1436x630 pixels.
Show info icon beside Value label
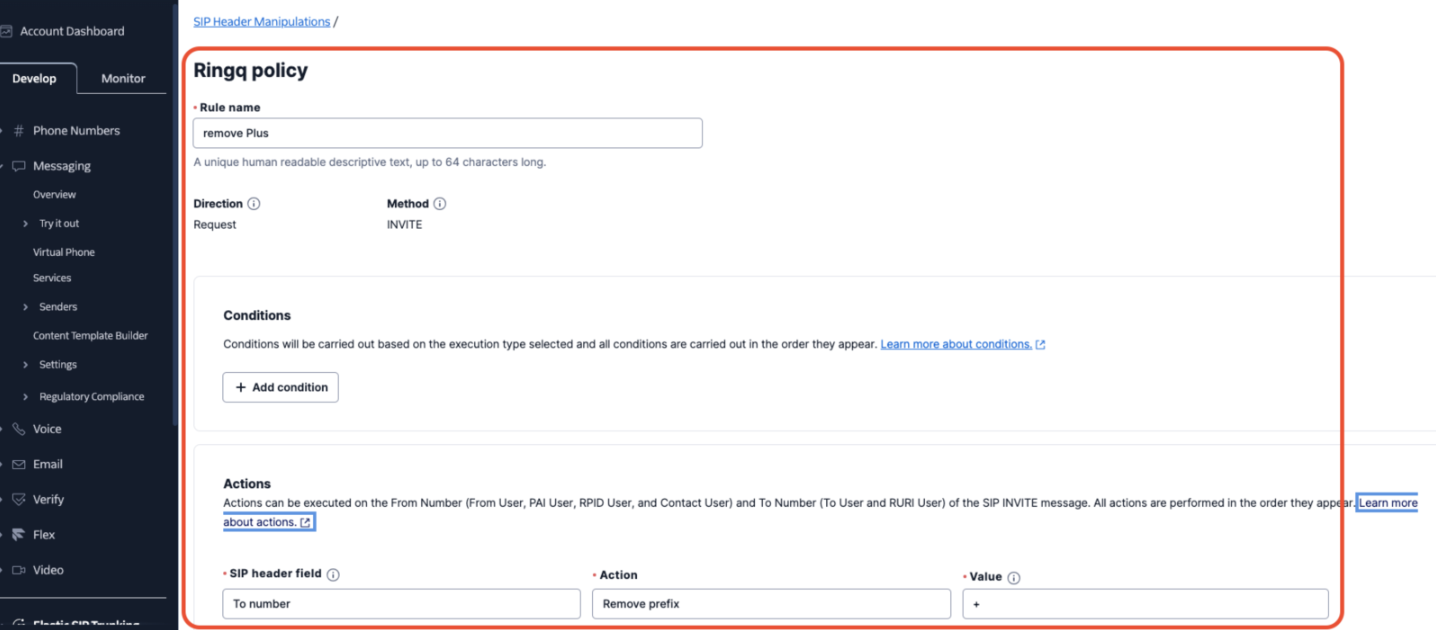1014,578
